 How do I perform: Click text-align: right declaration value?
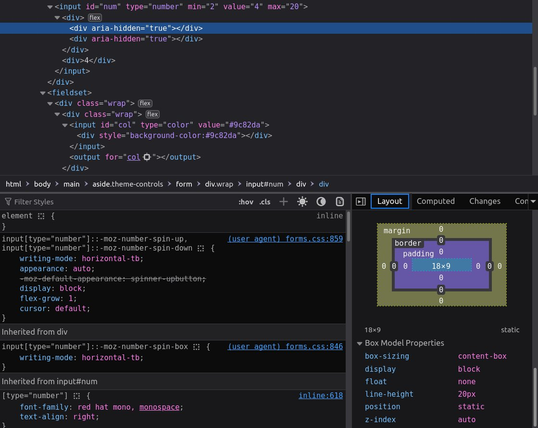[84, 417]
